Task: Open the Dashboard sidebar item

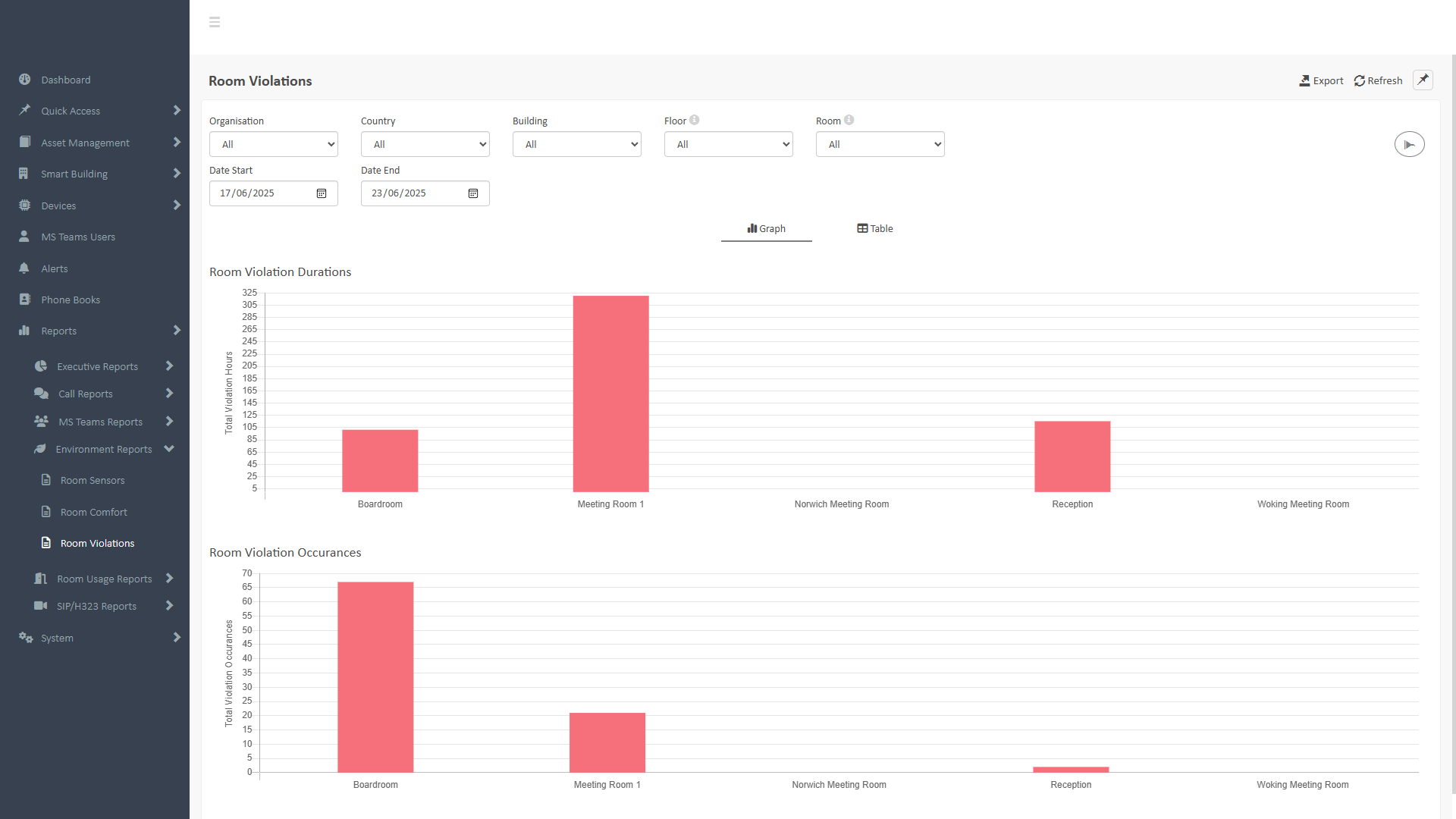Action: pos(66,80)
